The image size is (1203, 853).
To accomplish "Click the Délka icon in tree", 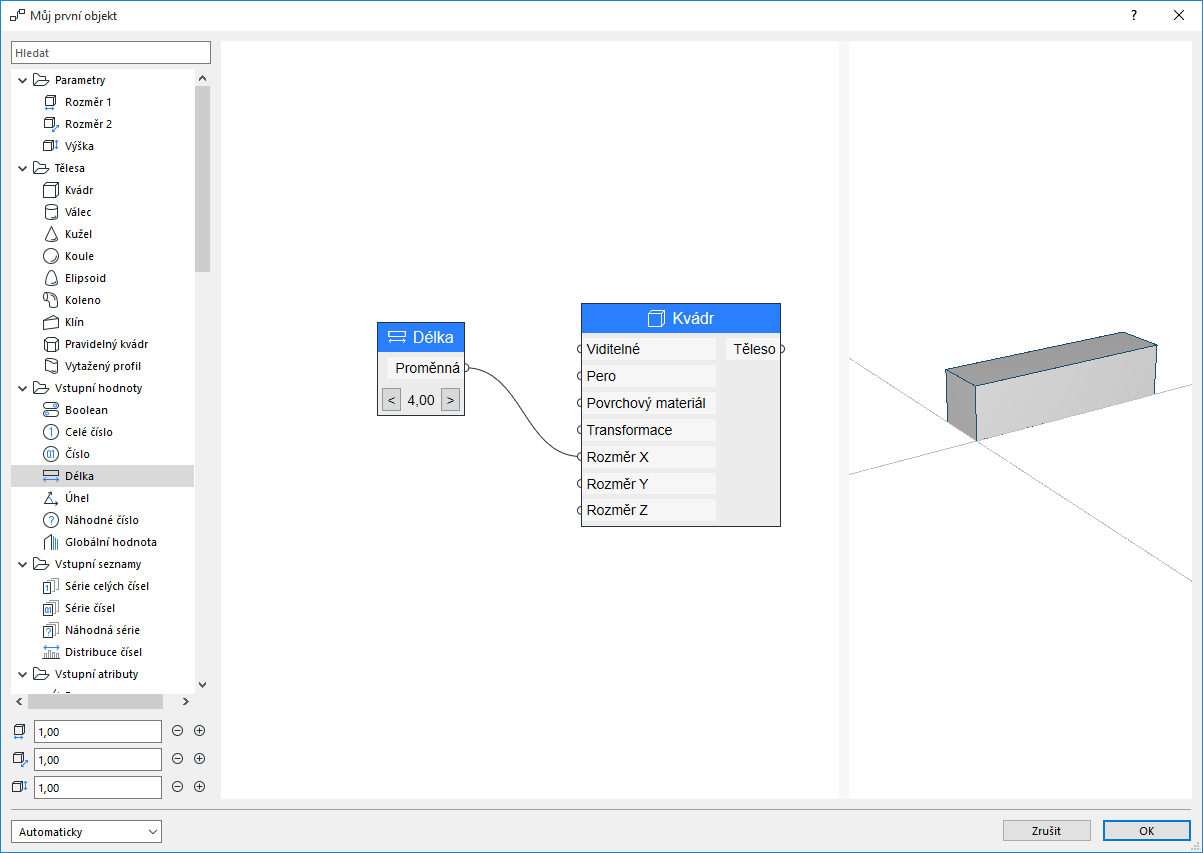I will tap(51, 476).
